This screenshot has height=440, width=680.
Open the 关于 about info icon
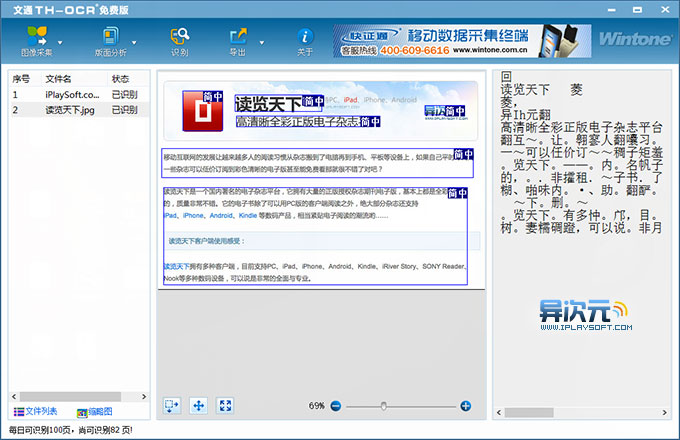pos(305,41)
